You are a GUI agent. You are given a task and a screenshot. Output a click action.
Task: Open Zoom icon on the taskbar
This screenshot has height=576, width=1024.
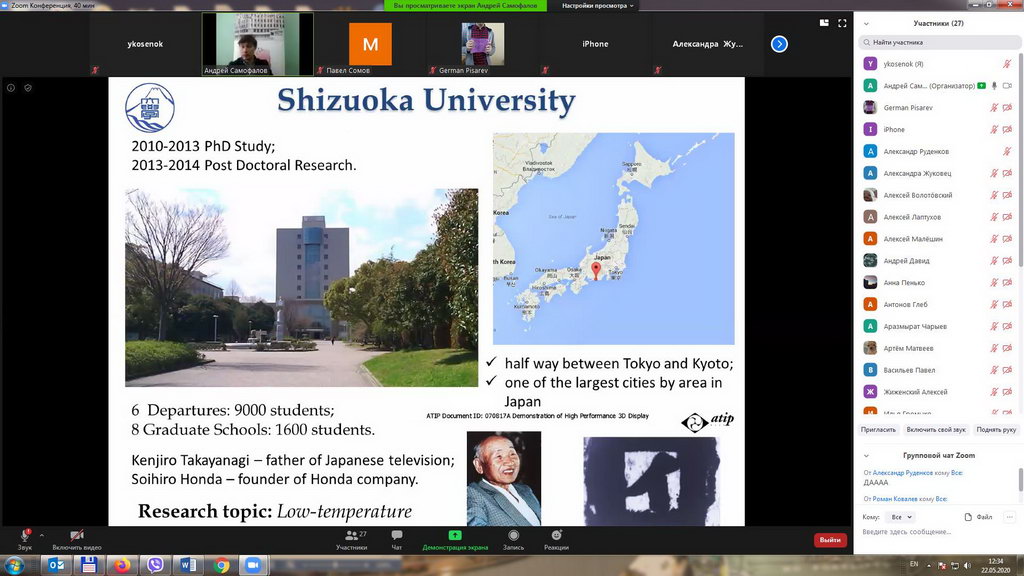(x=253, y=565)
